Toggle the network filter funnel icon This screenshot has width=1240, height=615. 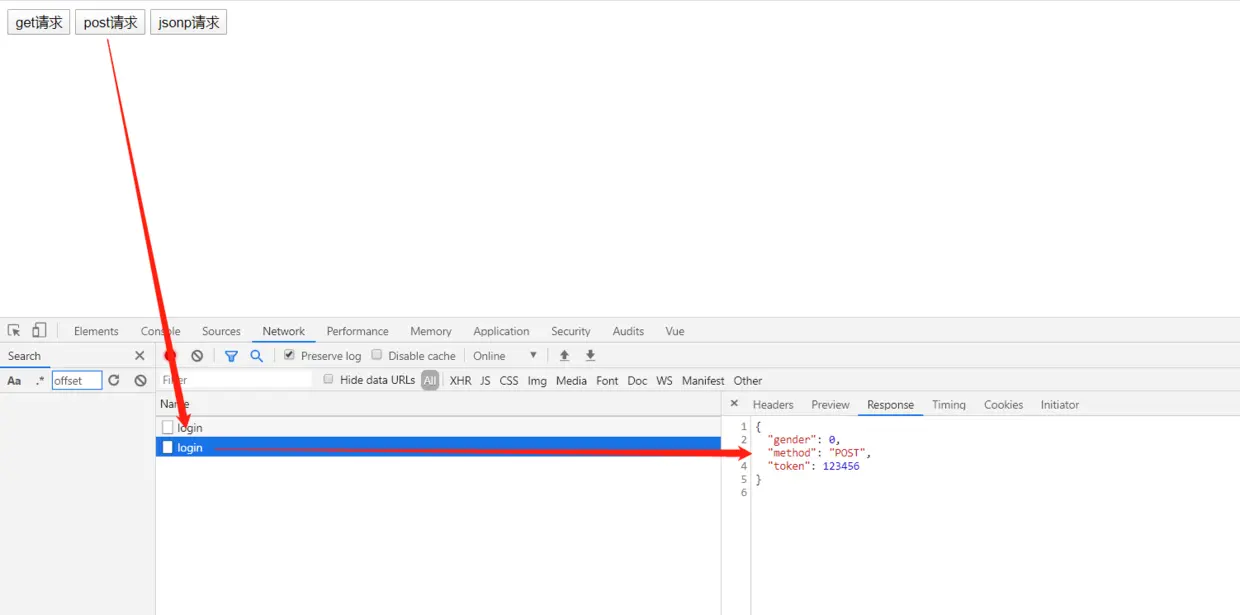click(x=231, y=356)
